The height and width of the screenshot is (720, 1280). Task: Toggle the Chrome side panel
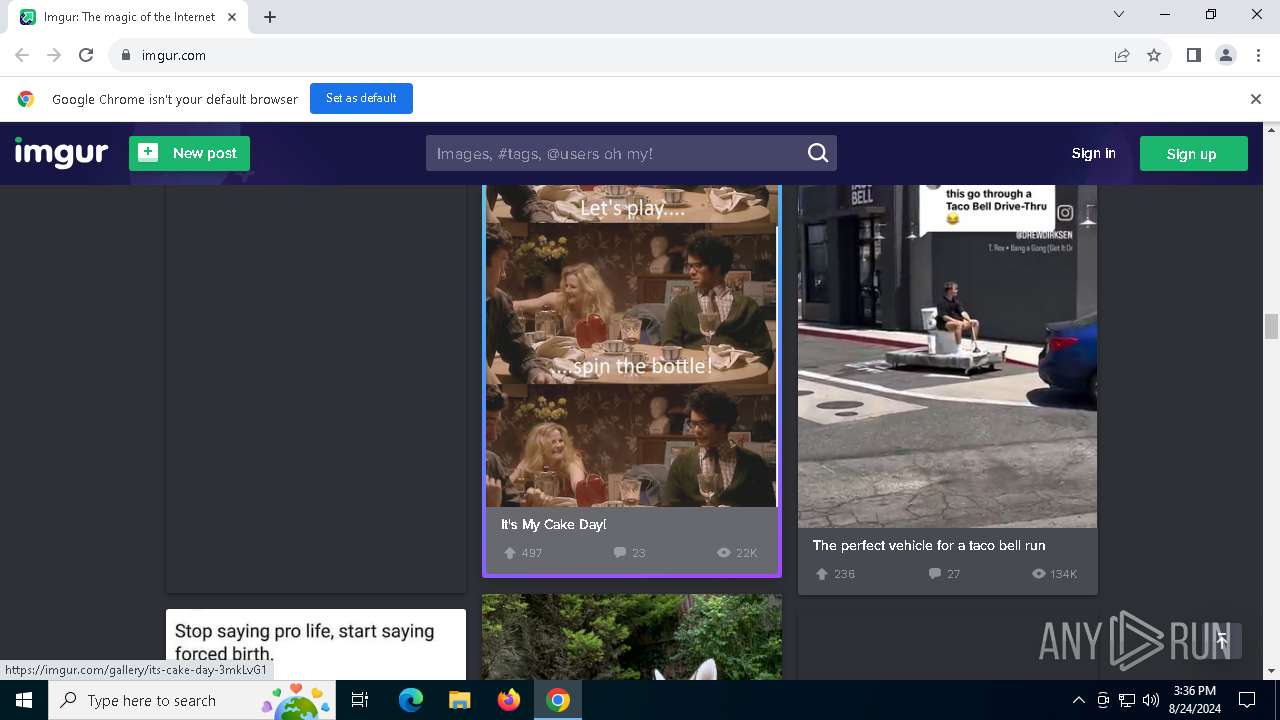tap(1193, 55)
